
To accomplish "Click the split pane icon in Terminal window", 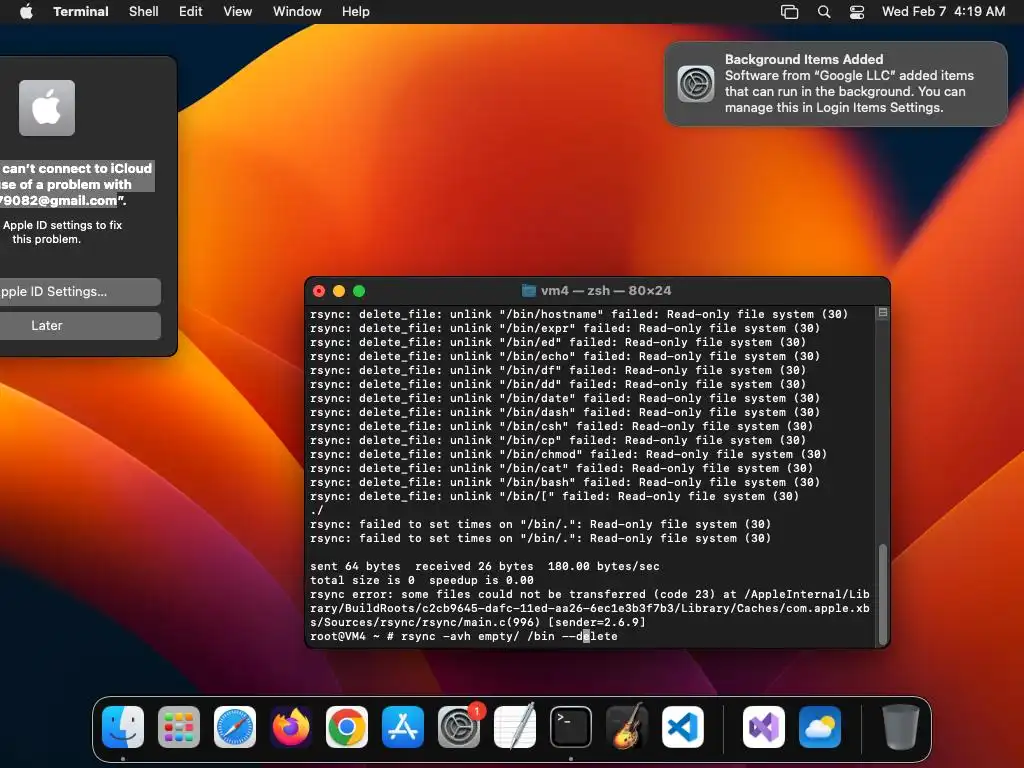I will [883, 313].
